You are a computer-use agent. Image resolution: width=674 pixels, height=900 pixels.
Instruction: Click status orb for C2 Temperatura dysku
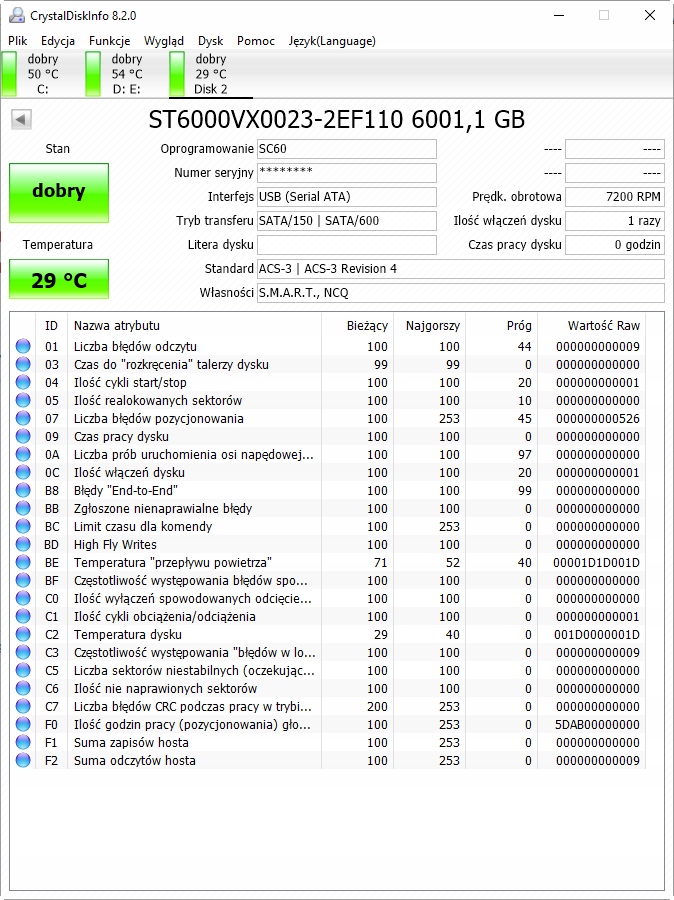point(23,634)
